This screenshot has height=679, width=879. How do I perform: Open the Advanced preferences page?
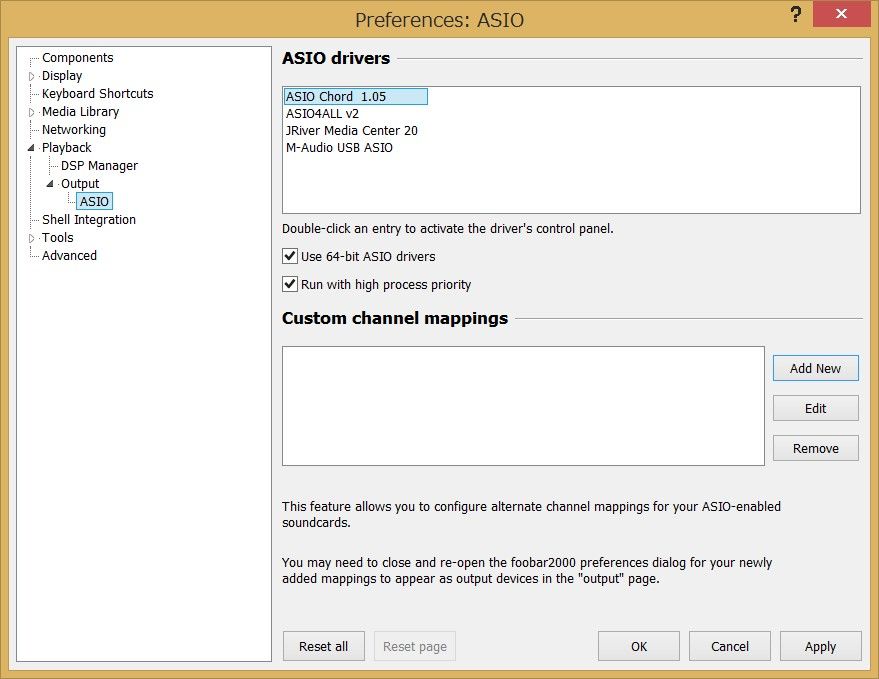pyautogui.click(x=69, y=256)
